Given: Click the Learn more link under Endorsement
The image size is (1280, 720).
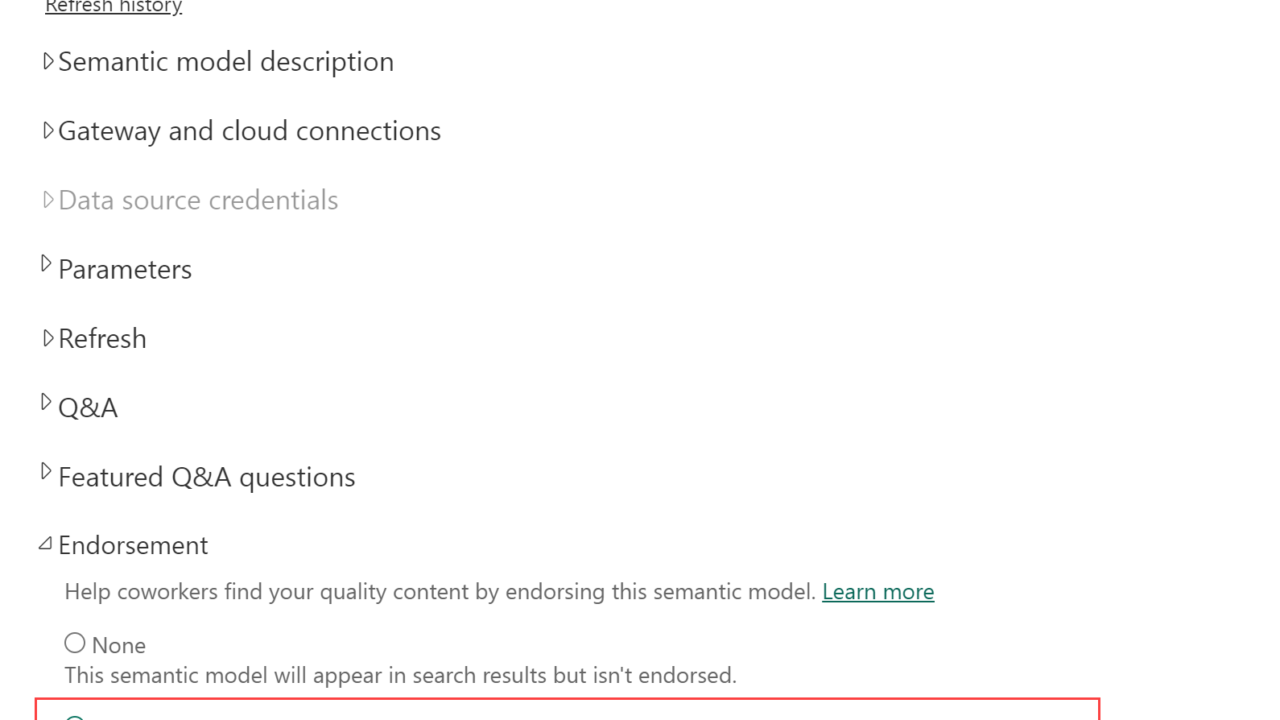Looking at the screenshot, I should [878, 592].
